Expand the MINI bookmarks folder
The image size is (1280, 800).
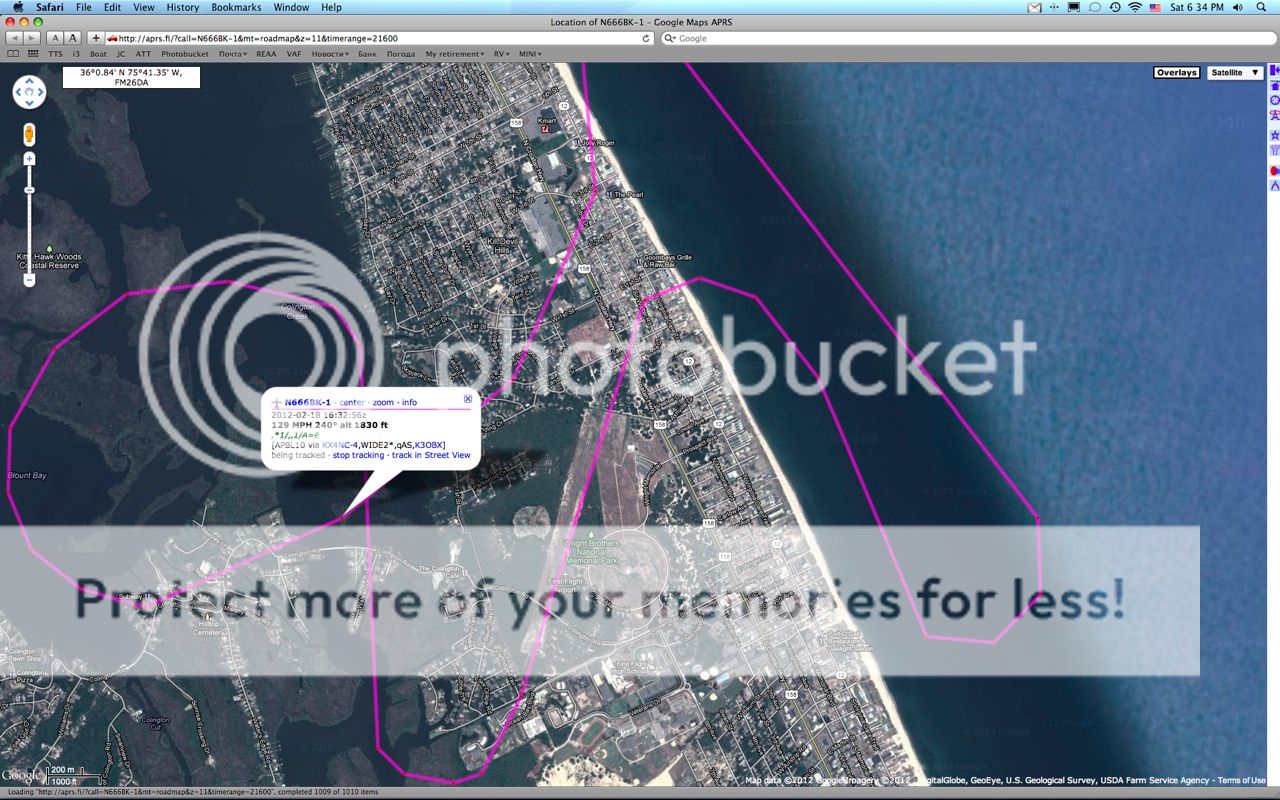(530, 54)
